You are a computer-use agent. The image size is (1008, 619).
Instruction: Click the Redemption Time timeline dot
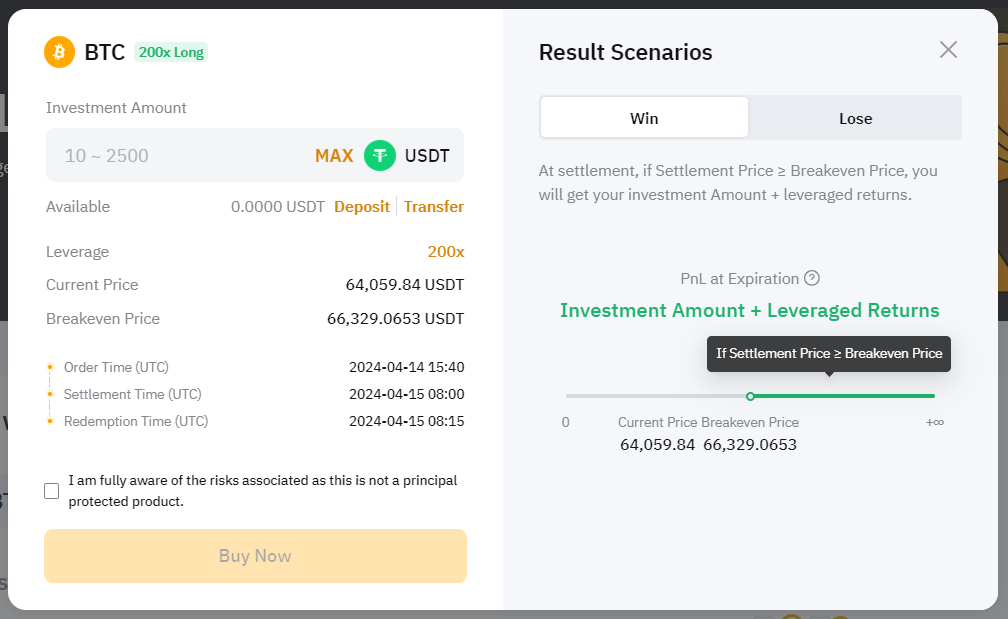(x=49, y=421)
